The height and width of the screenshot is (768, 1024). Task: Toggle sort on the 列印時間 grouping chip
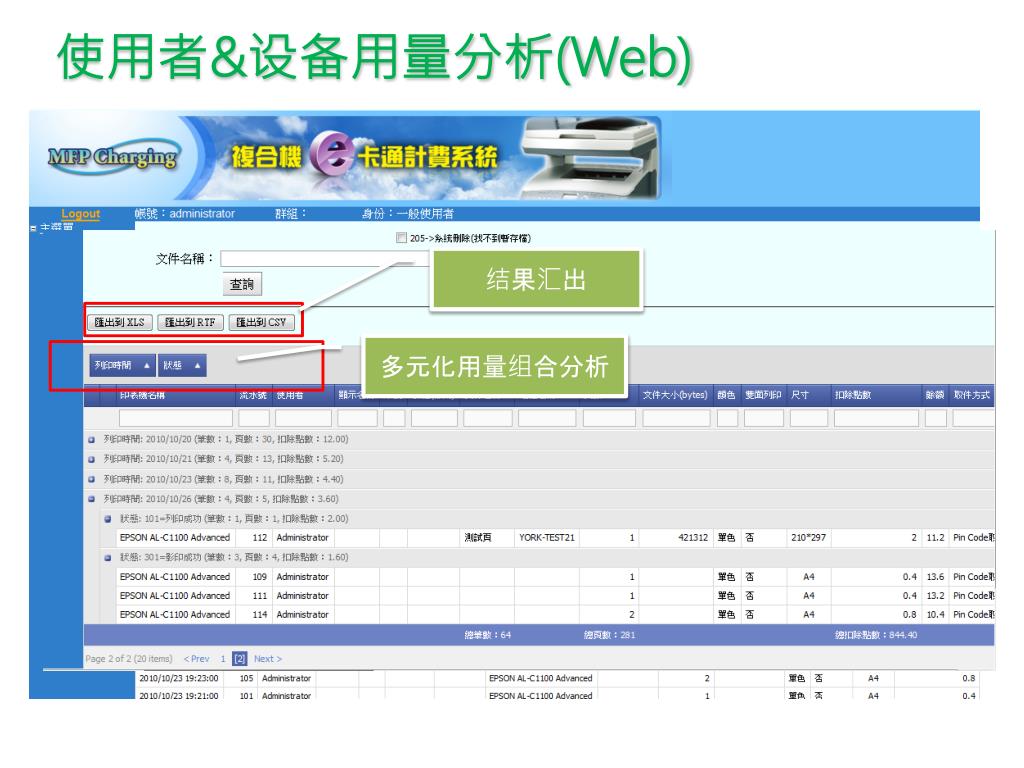tap(122, 365)
